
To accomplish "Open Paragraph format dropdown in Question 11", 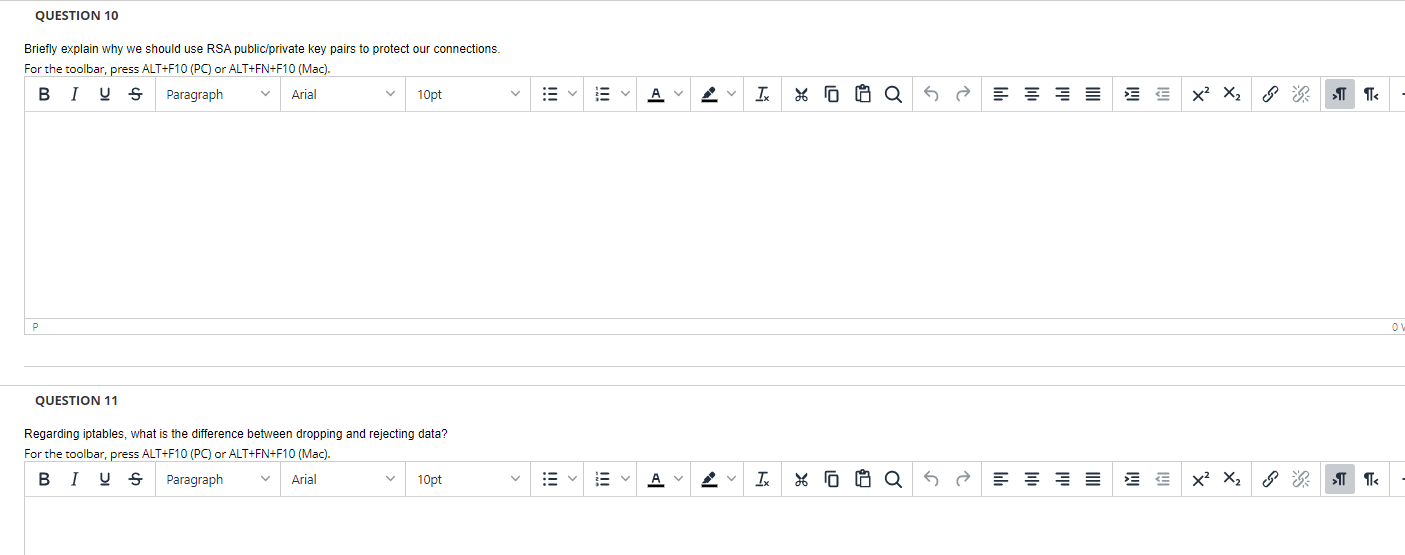I will tap(218, 479).
